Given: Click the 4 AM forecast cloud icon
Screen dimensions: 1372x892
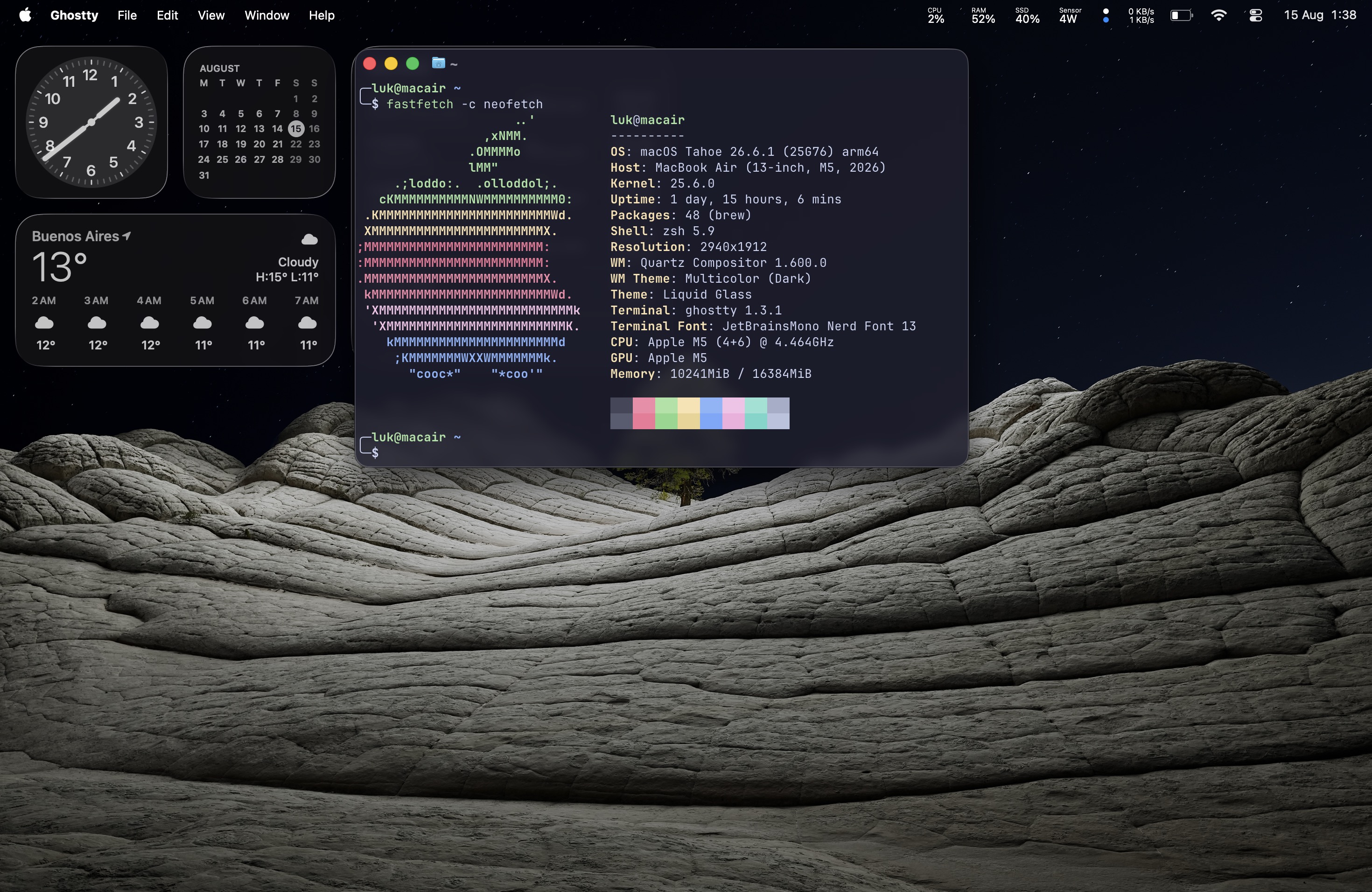Looking at the screenshot, I should [150, 323].
